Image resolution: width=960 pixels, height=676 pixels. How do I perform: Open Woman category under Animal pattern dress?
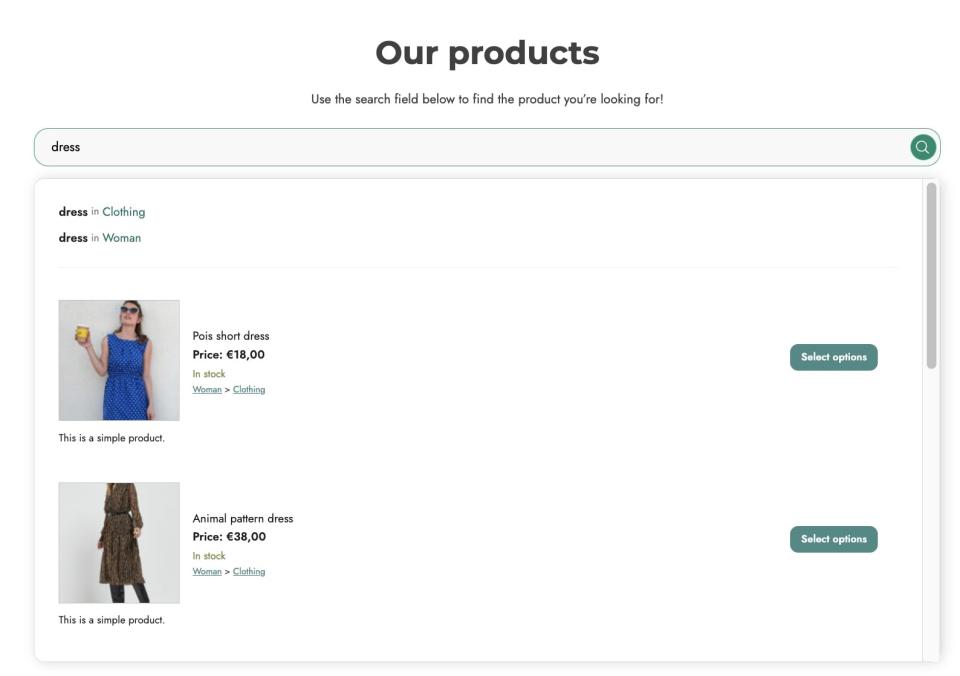tap(207, 572)
